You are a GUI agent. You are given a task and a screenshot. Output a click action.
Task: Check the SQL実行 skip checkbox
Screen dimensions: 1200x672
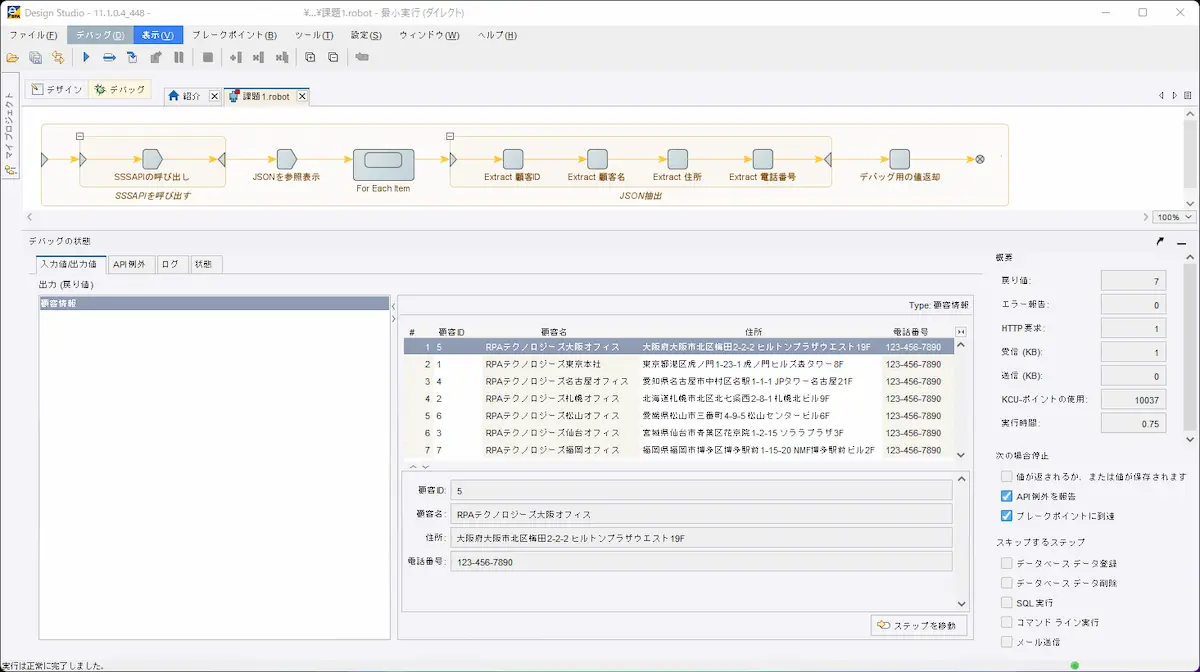(1007, 603)
